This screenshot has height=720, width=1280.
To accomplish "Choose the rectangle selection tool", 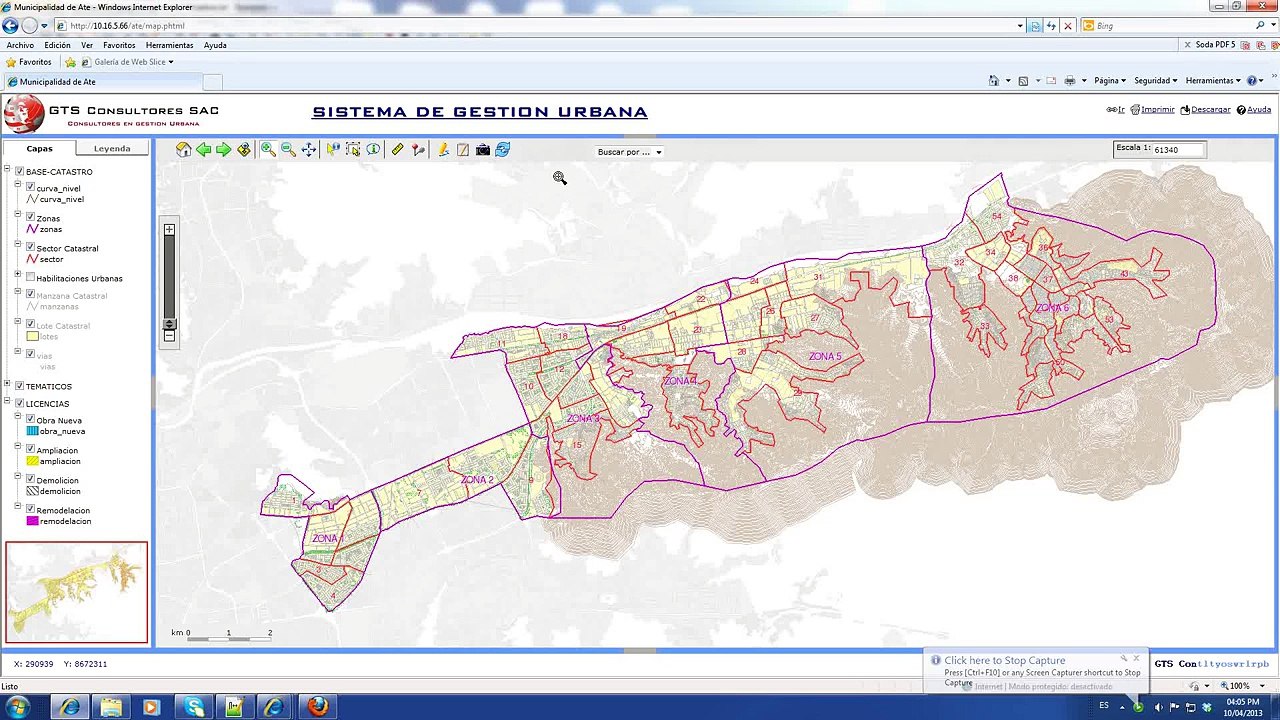I will point(353,150).
